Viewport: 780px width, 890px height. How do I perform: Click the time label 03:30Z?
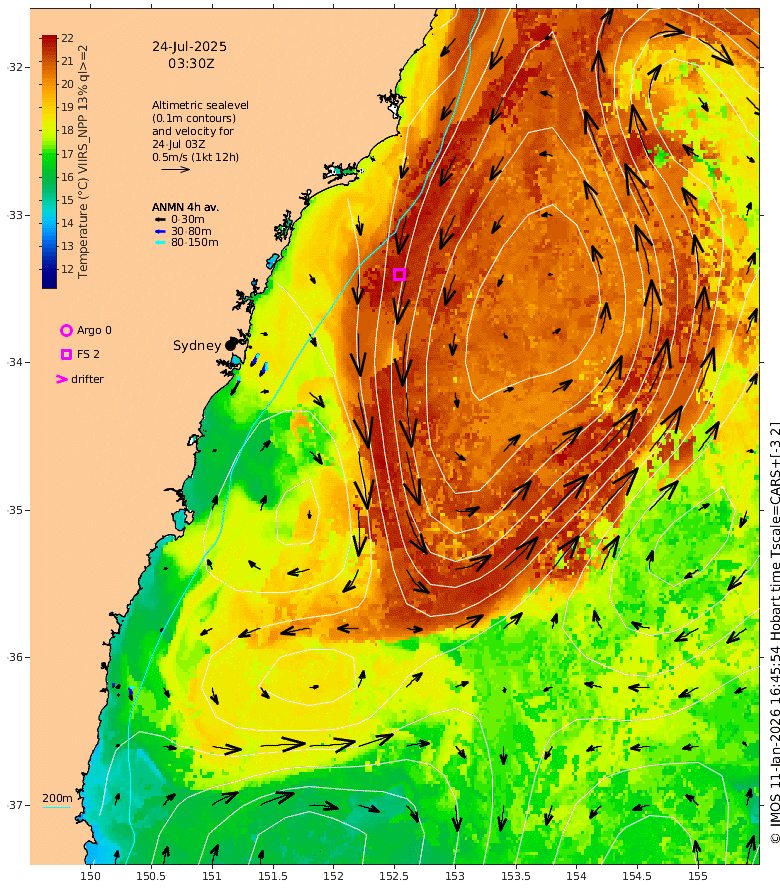click(191, 64)
